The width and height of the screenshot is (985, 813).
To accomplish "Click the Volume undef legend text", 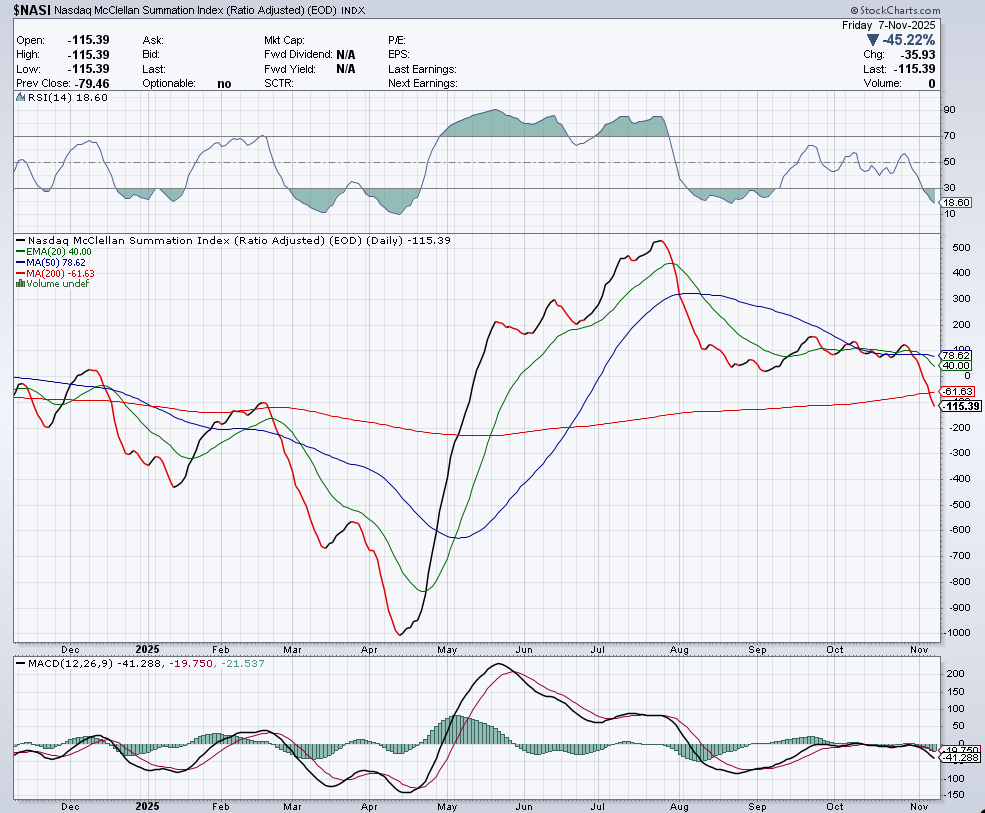I will tap(57, 284).
